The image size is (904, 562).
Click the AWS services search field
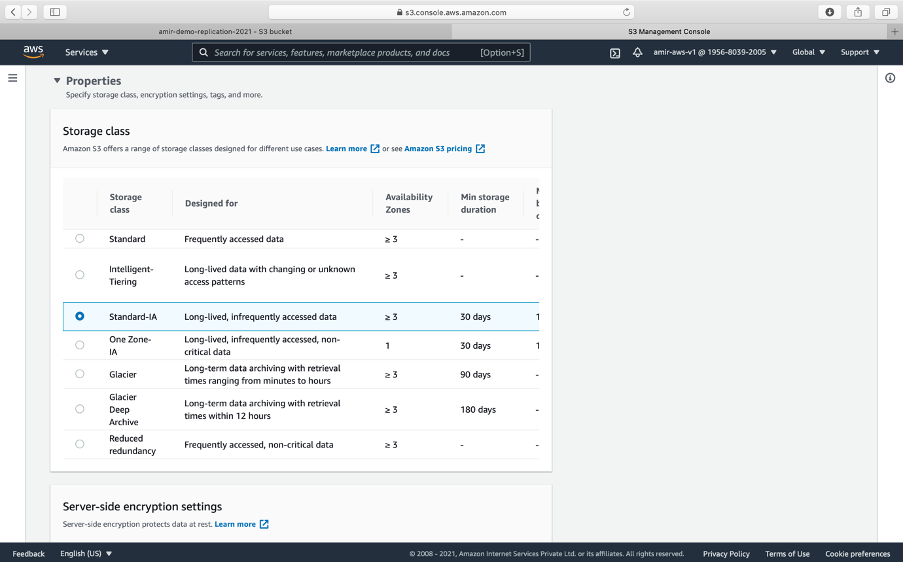point(361,52)
